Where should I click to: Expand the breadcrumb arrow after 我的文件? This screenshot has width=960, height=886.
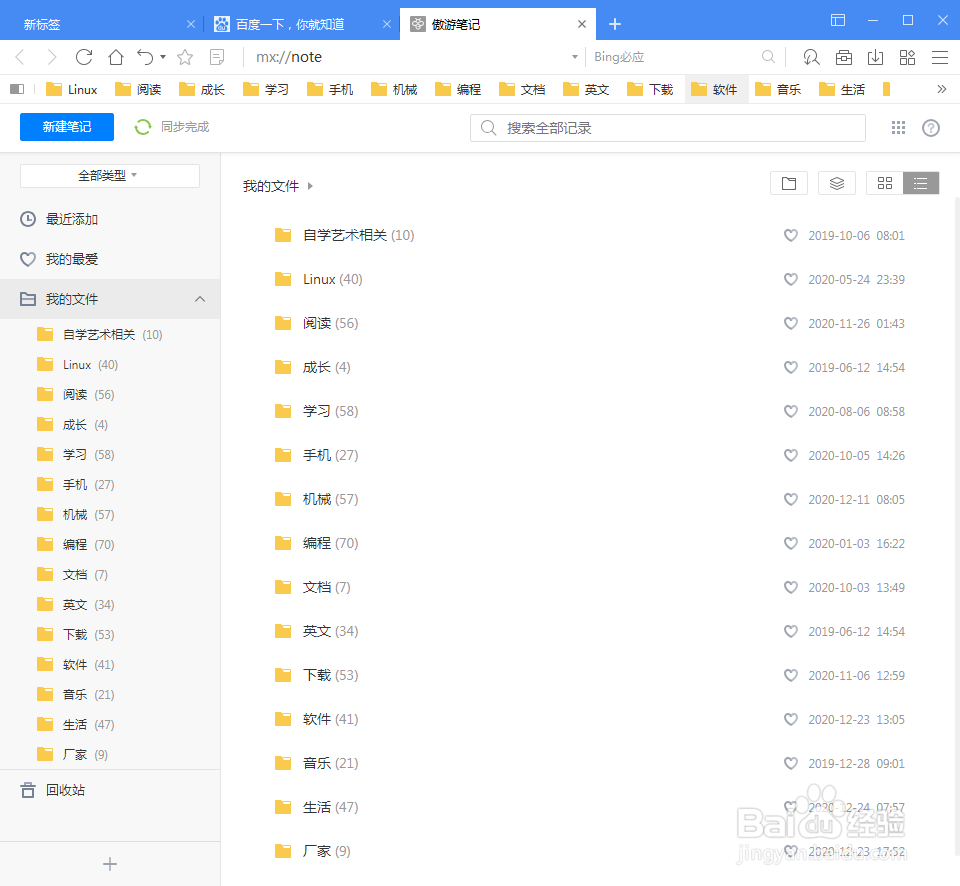310,186
